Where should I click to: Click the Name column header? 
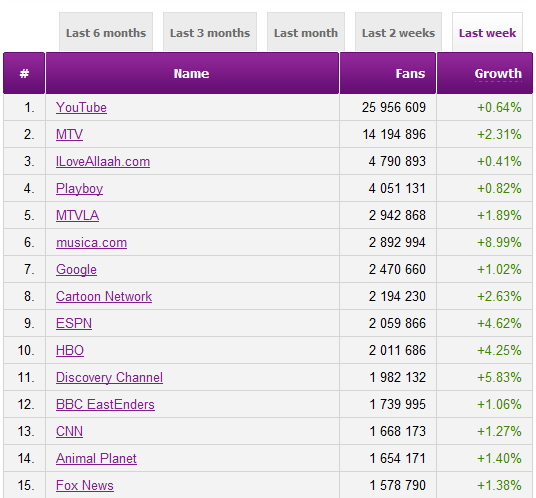[191, 73]
